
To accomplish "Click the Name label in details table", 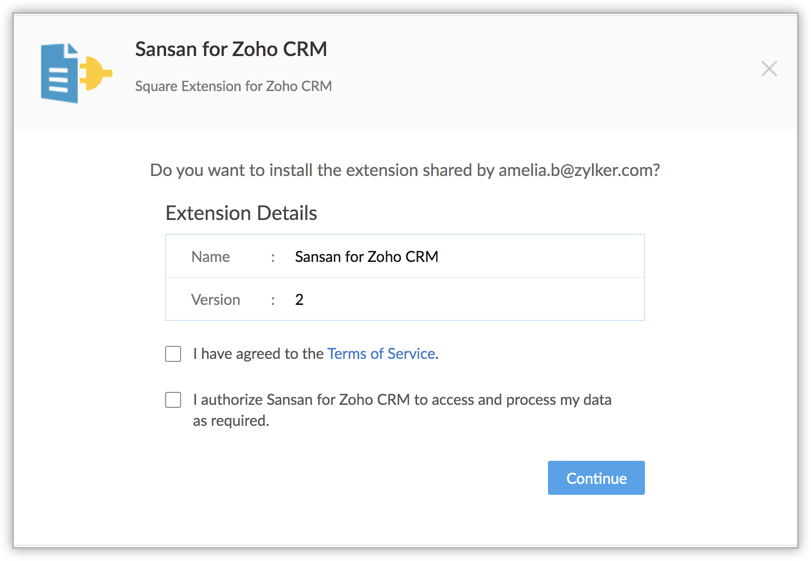I will pyautogui.click(x=210, y=257).
